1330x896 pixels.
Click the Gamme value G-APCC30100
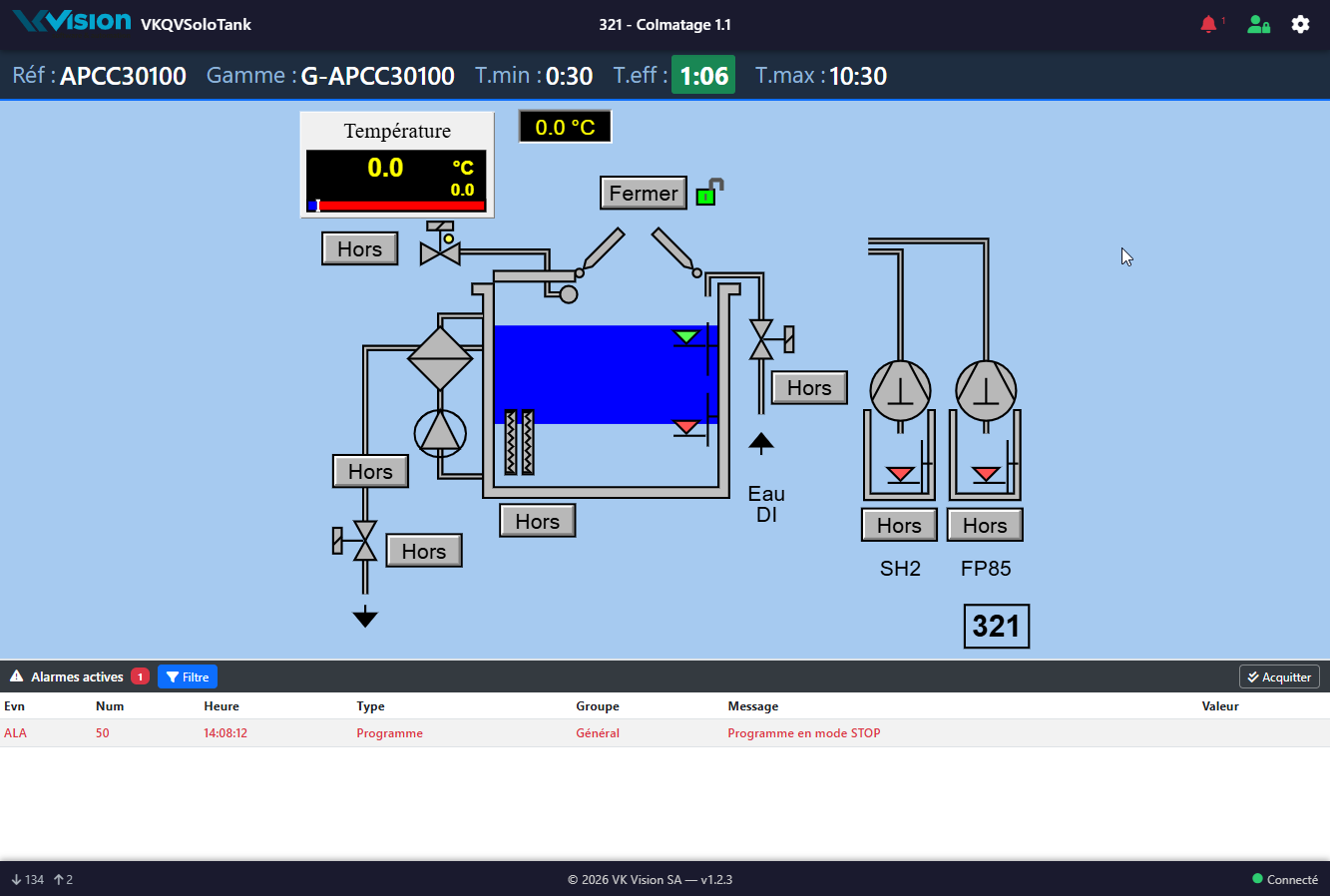[x=378, y=76]
